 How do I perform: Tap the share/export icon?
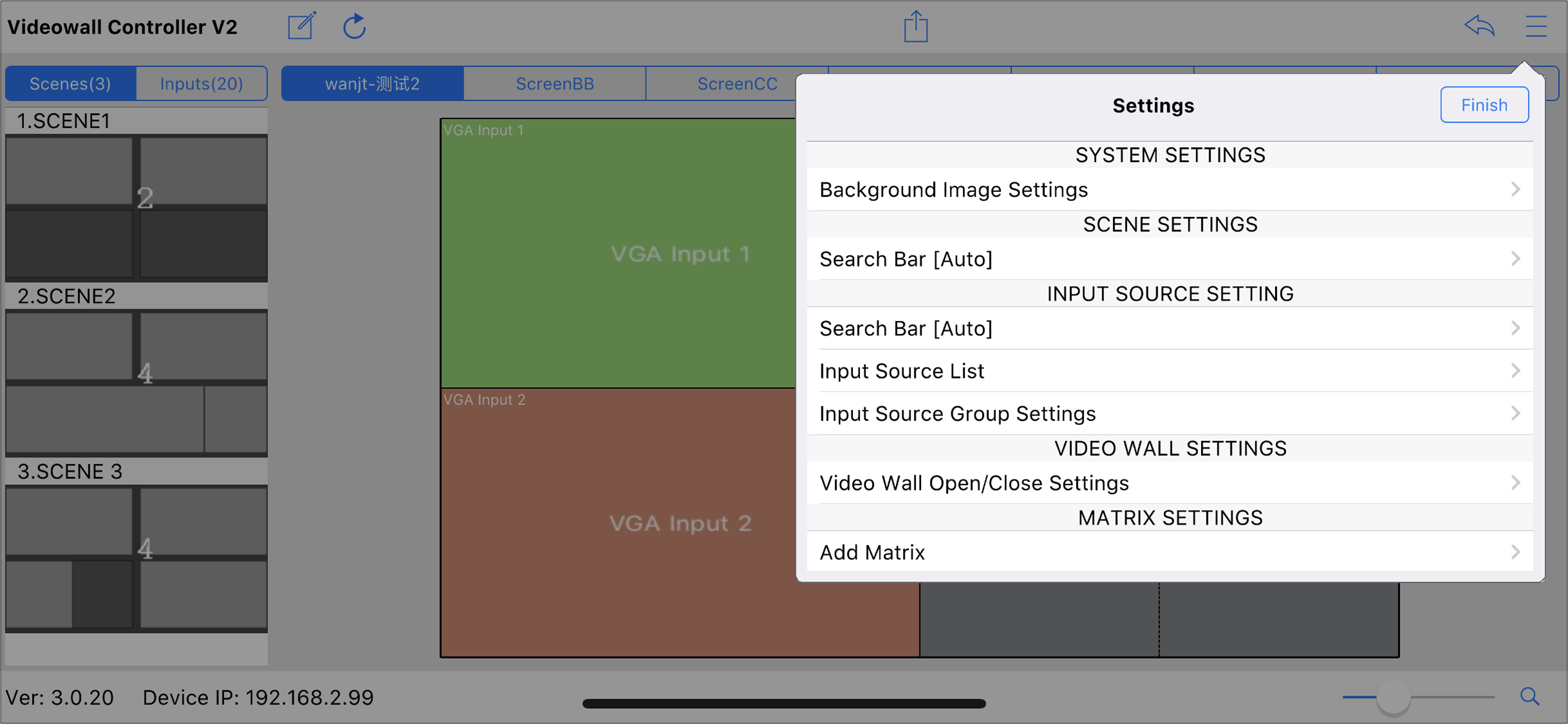coord(915,26)
